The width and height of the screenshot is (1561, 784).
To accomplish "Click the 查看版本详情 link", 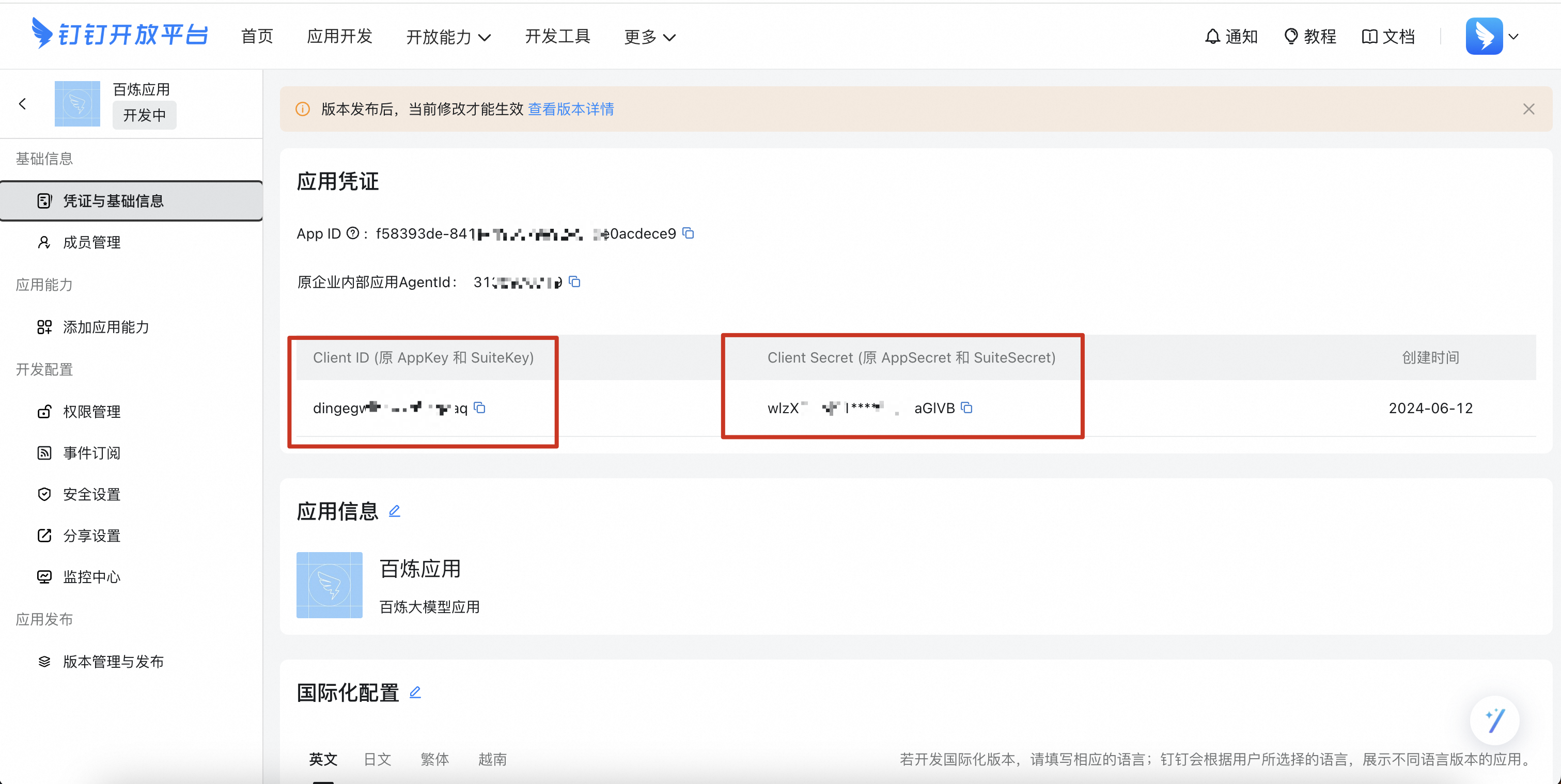I will coord(571,109).
